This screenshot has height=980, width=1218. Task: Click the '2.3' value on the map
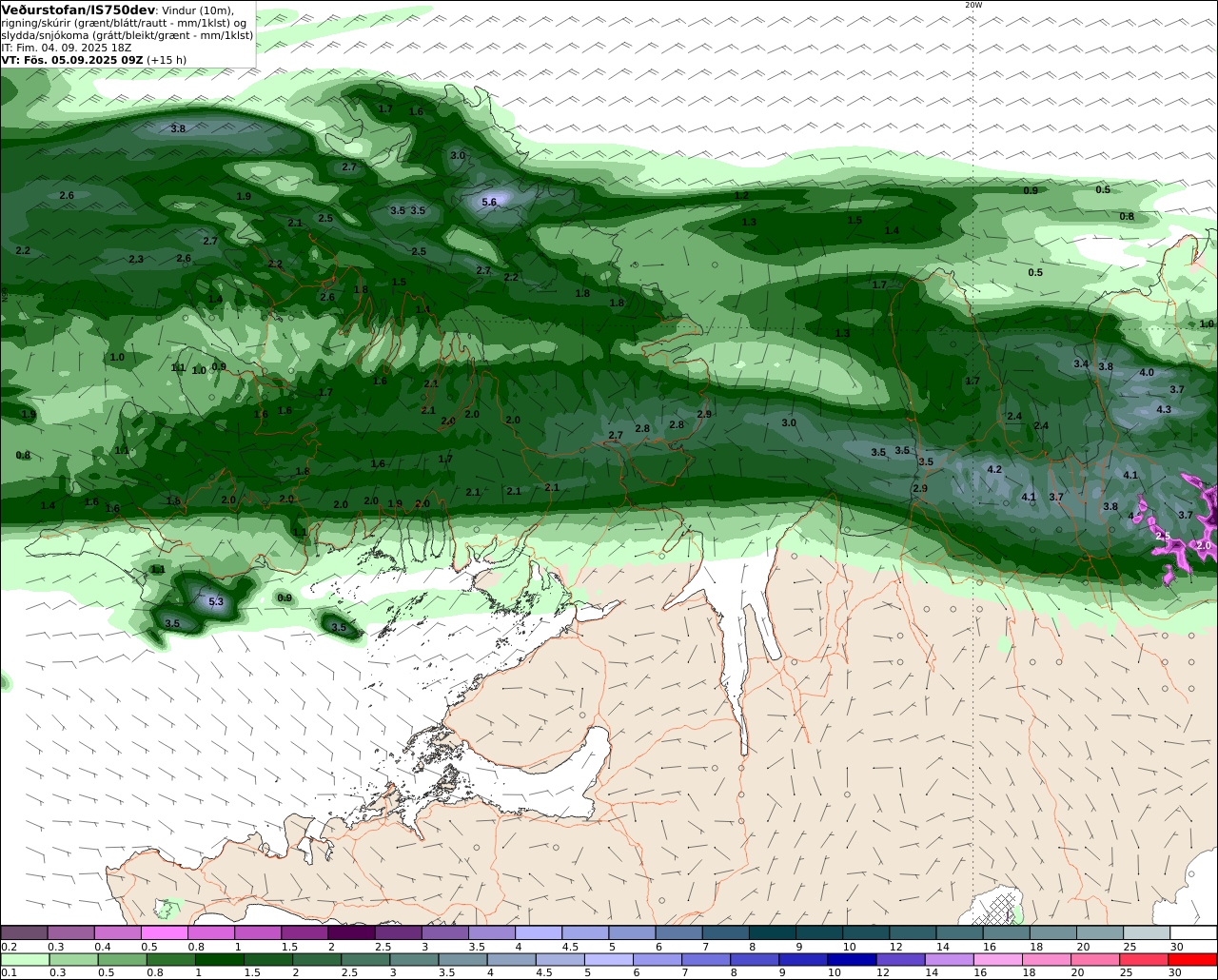click(136, 259)
